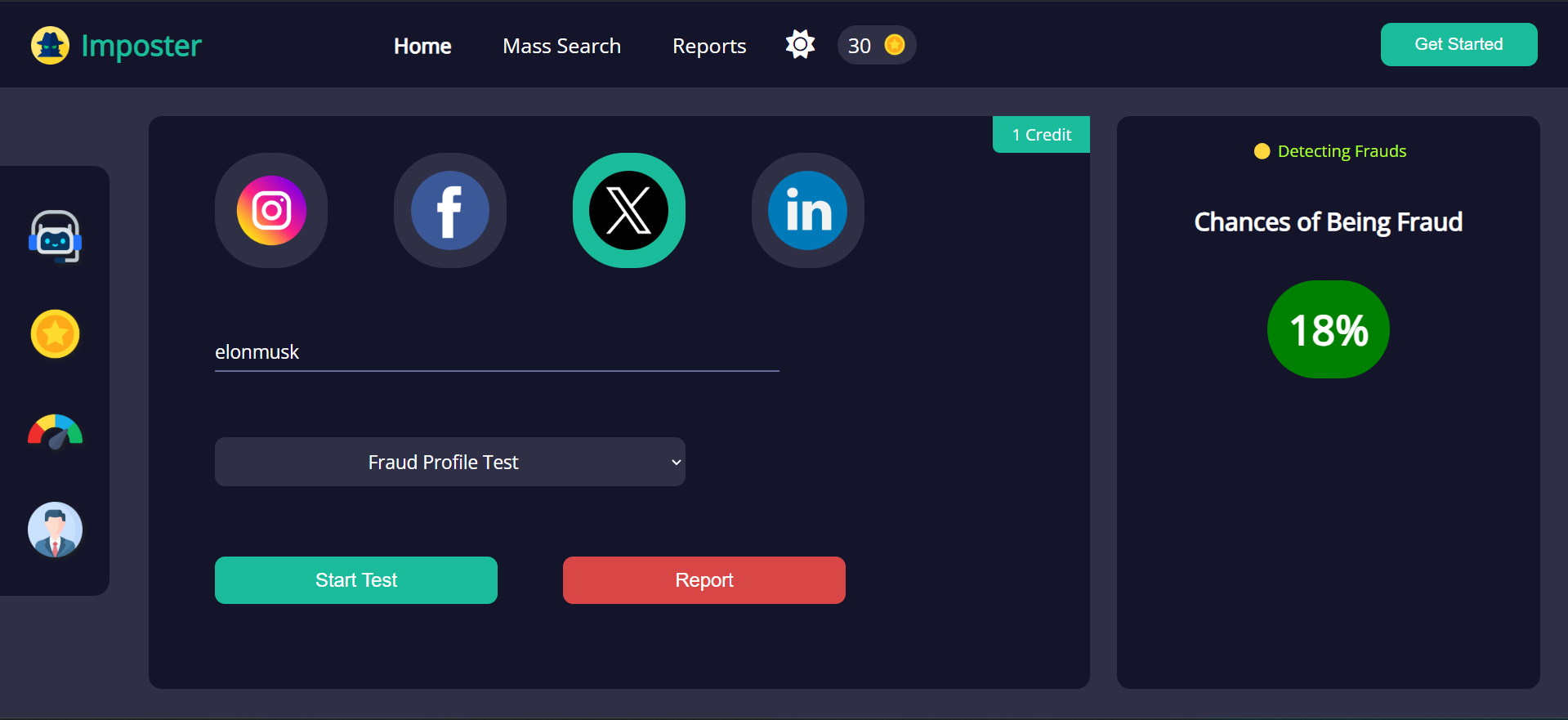Expand the Fraud Profile Test dropdown
Image resolution: width=1568 pixels, height=720 pixels.
[450, 462]
